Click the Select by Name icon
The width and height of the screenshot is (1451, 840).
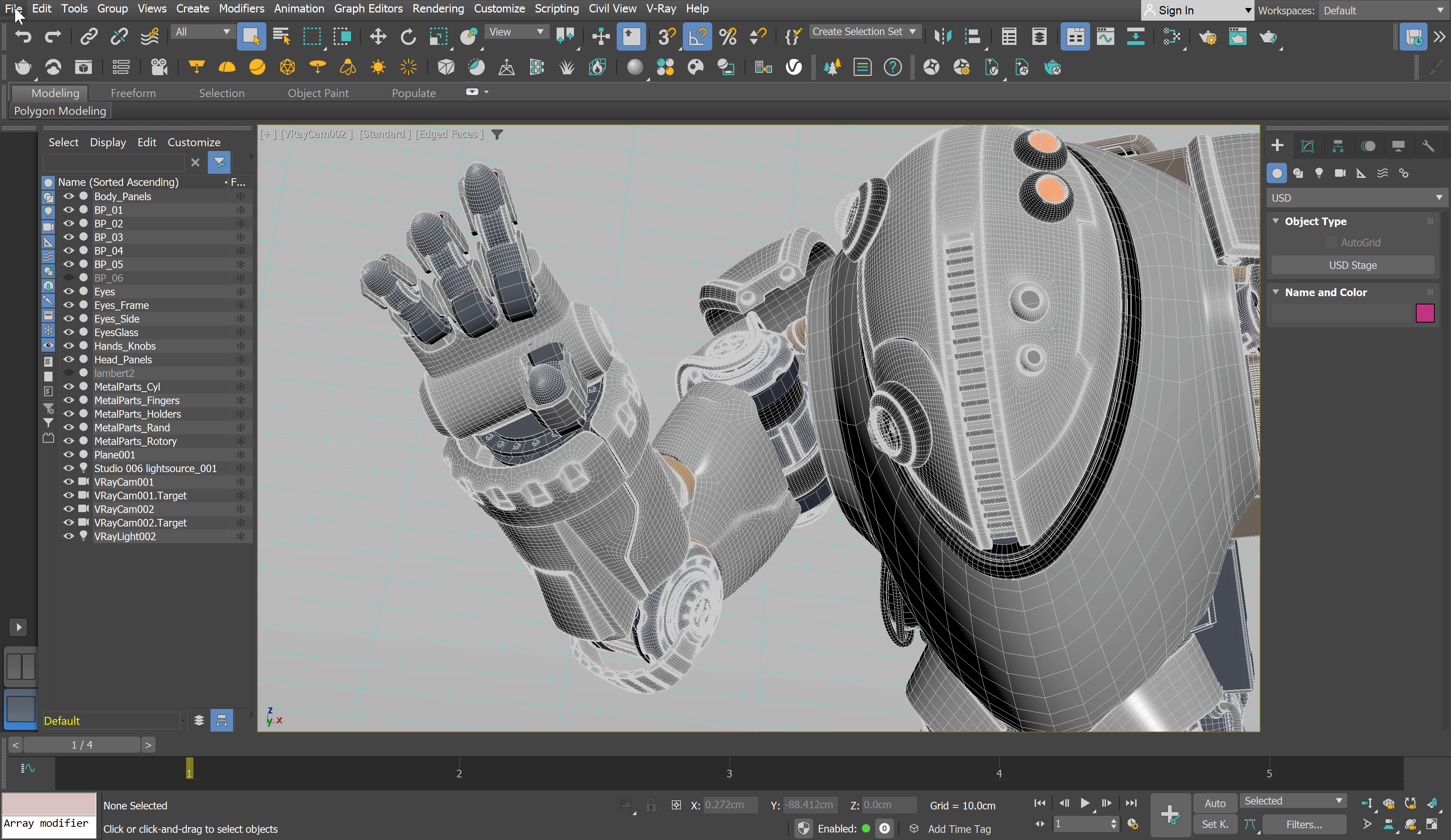point(282,36)
